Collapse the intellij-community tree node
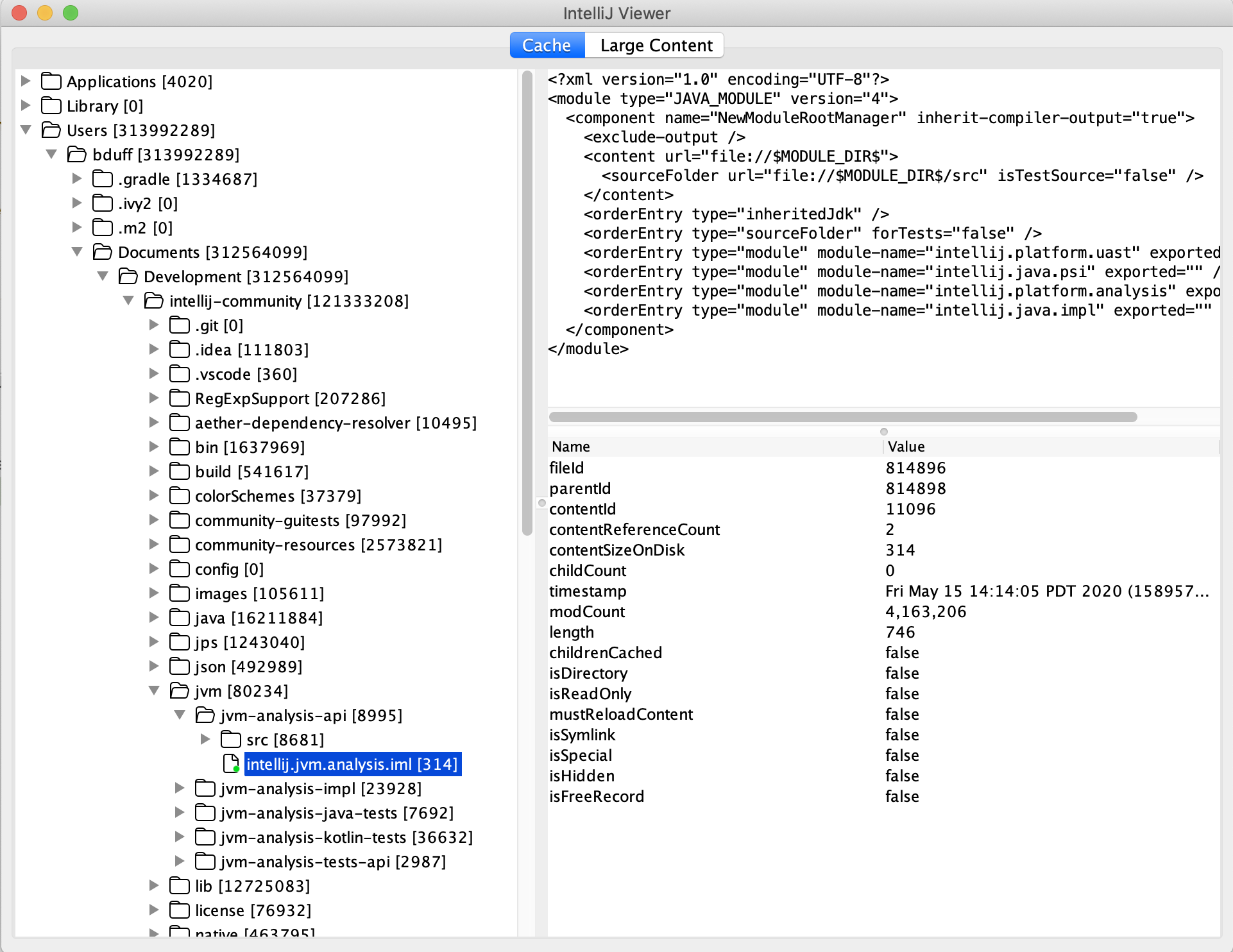Screen dimensions: 1233x952 coord(128,300)
